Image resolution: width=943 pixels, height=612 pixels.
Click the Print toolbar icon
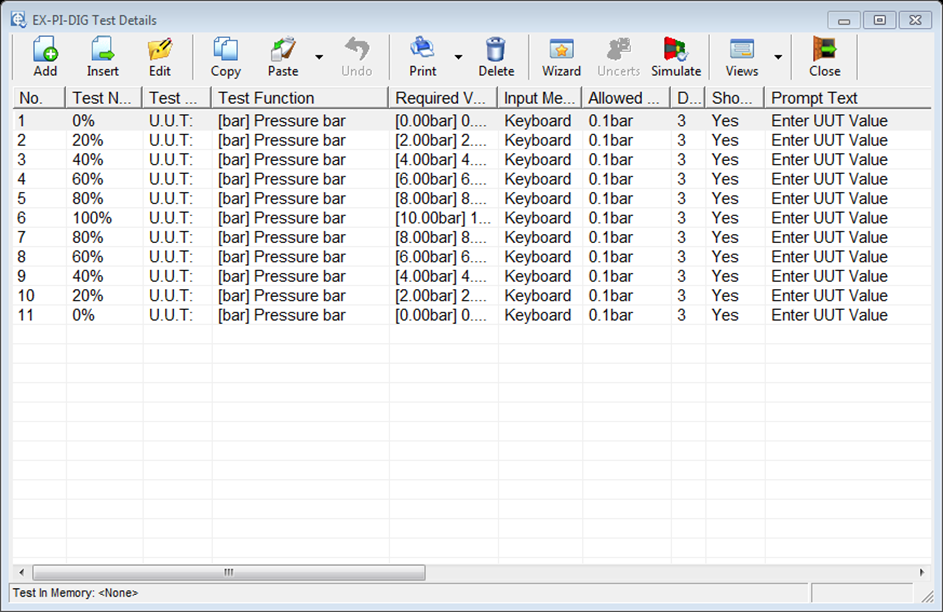(423, 56)
